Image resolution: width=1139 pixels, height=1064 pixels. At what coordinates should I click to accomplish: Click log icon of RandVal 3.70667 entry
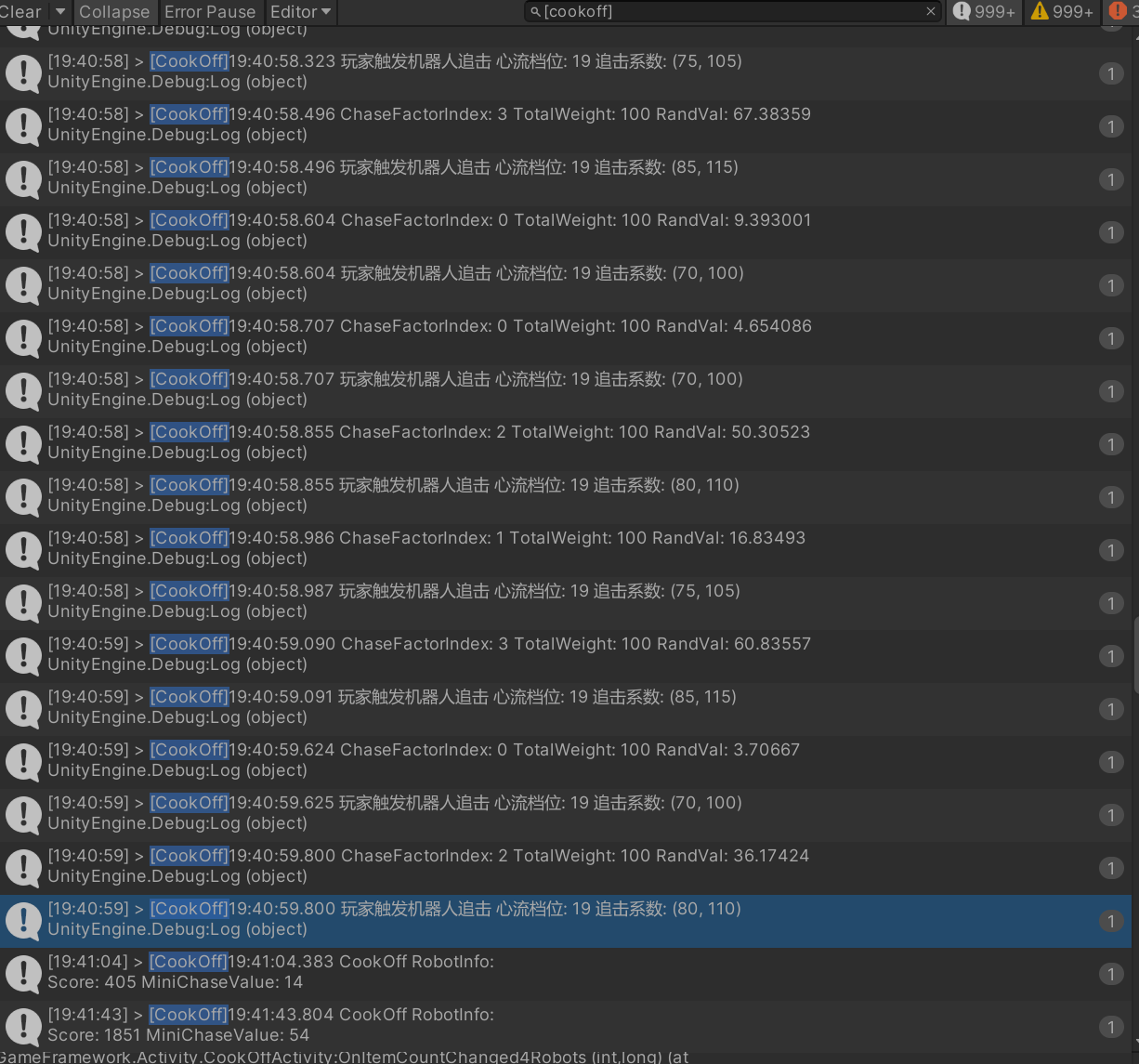23,761
